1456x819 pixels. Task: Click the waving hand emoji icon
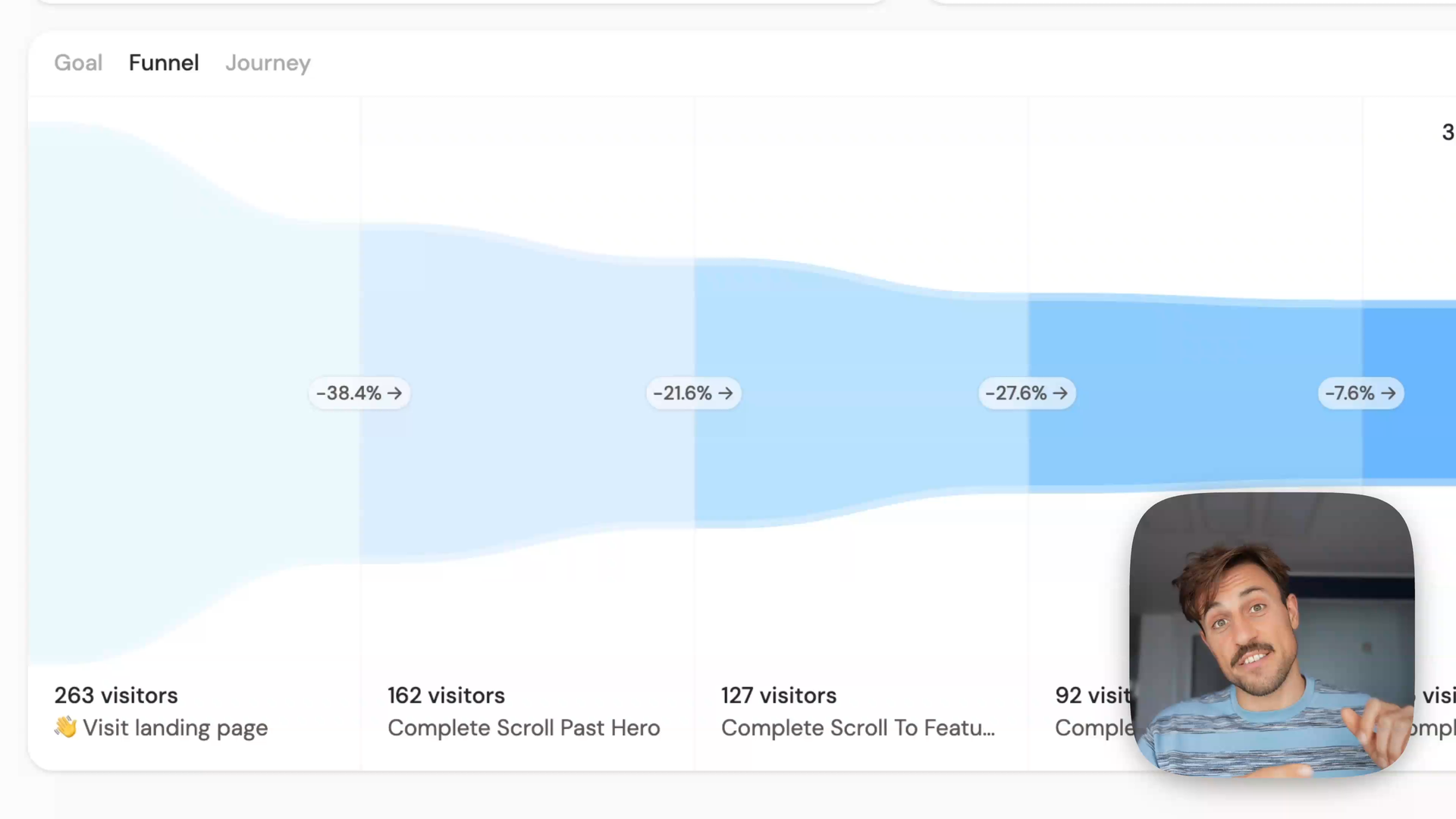point(65,727)
